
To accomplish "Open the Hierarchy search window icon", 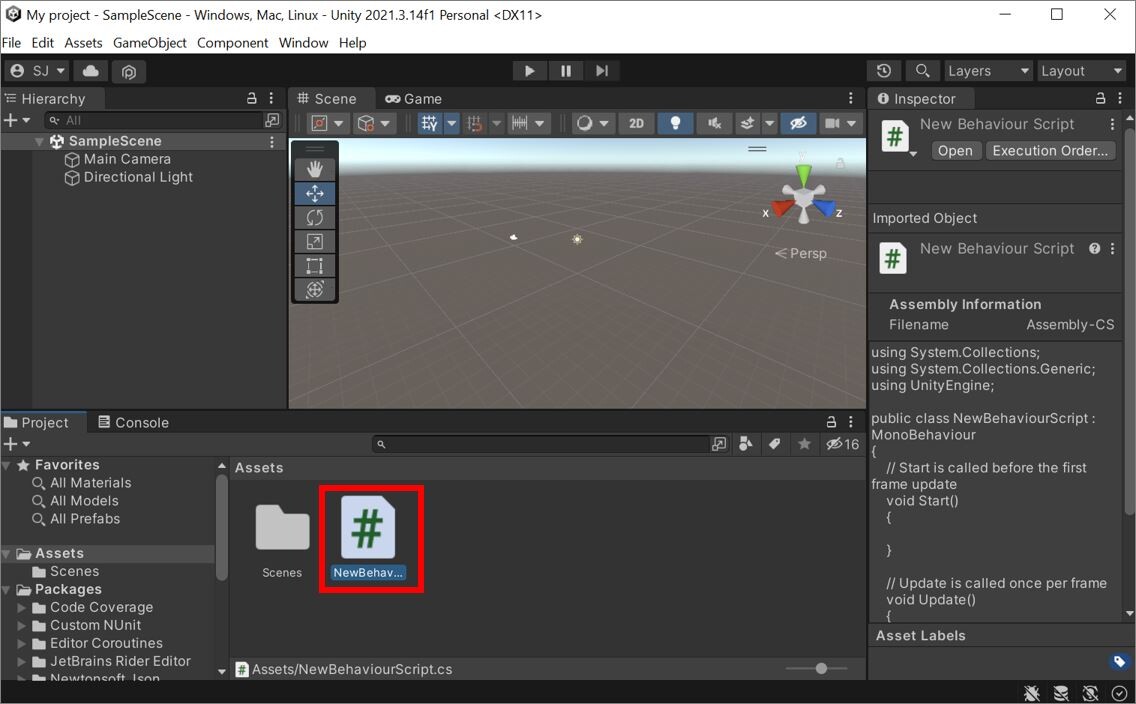I will coord(272,120).
